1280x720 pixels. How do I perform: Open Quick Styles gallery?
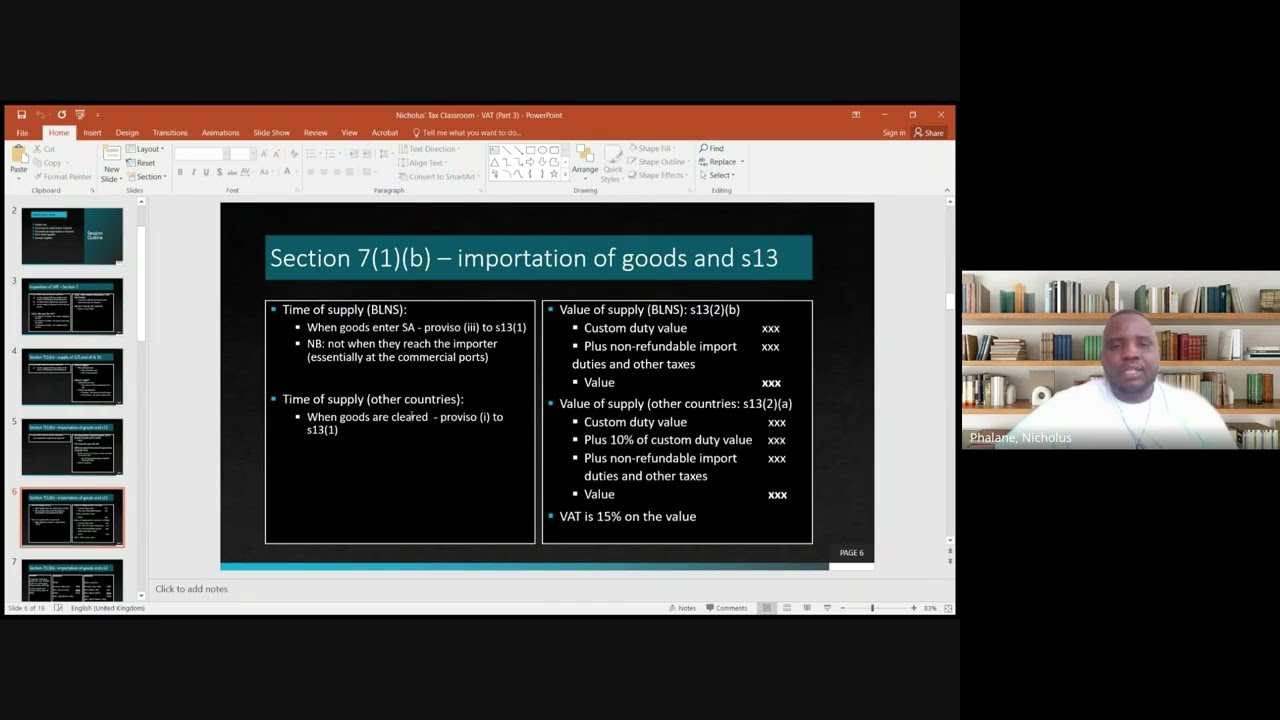612,163
